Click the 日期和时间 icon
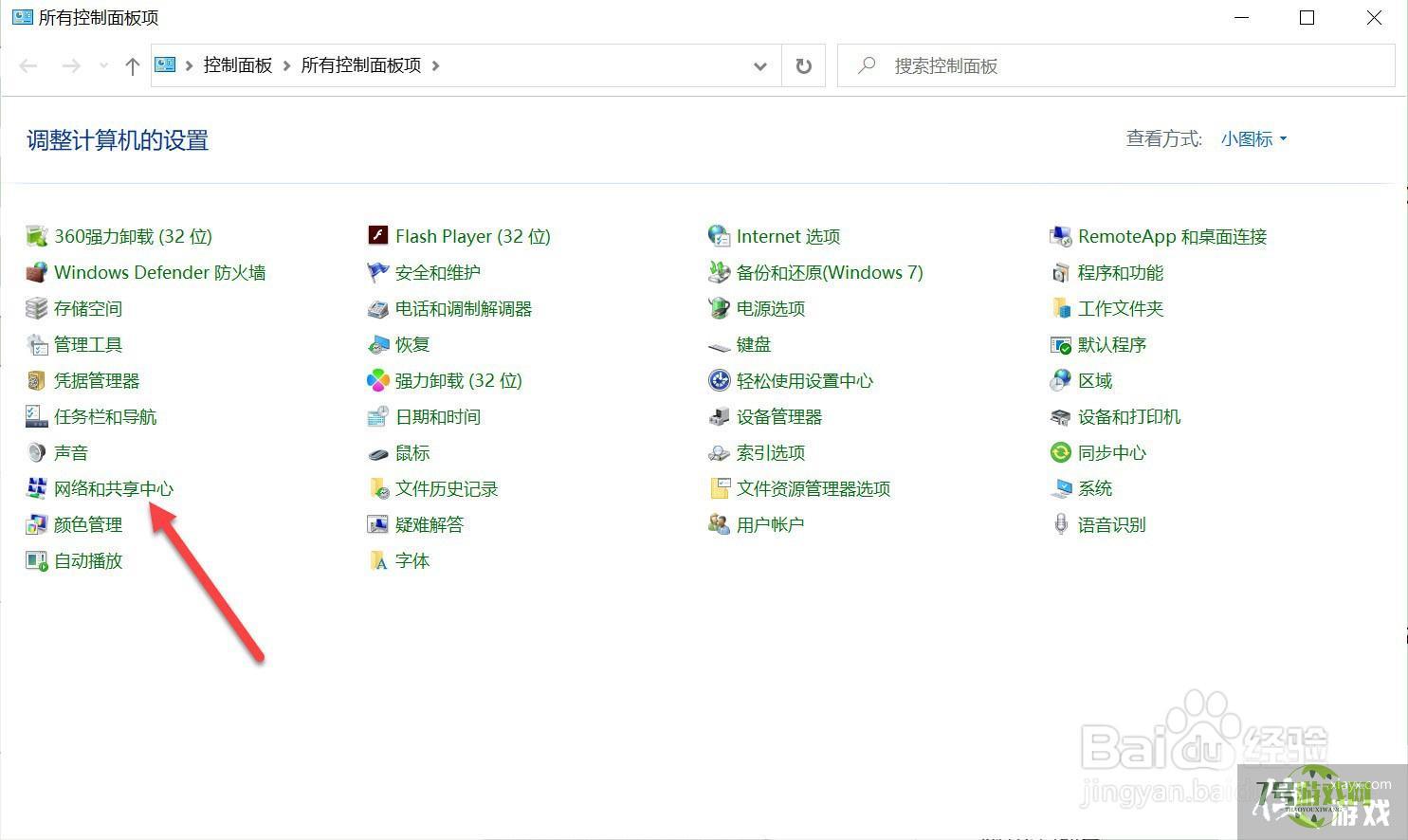This screenshot has width=1408, height=840. [377, 416]
